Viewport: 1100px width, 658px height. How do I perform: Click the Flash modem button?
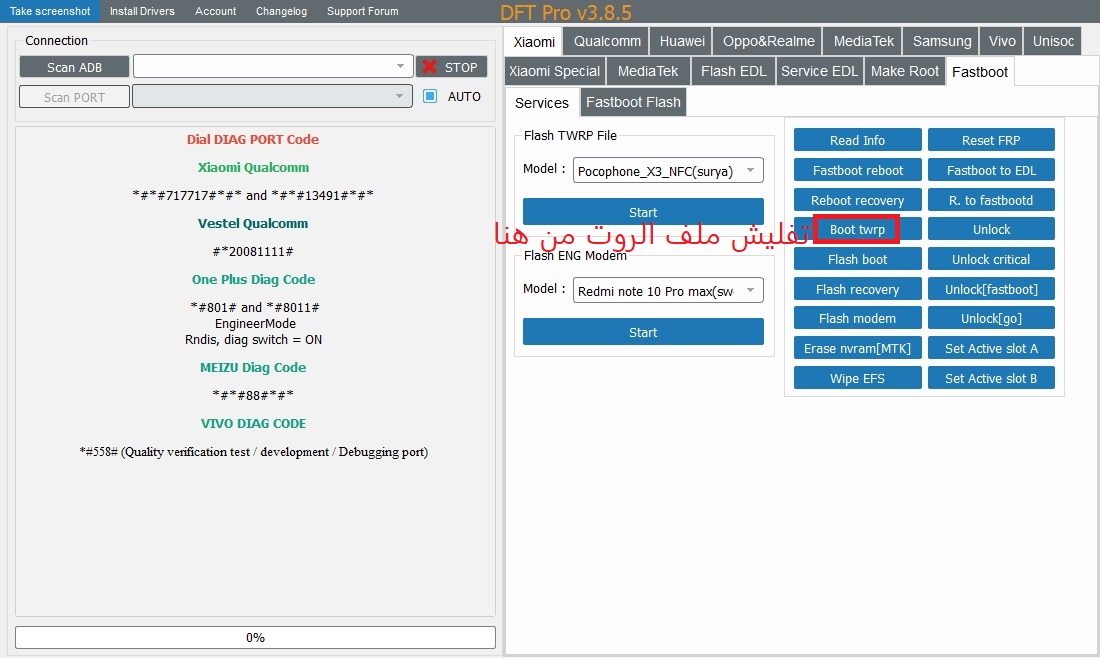point(857,318)
